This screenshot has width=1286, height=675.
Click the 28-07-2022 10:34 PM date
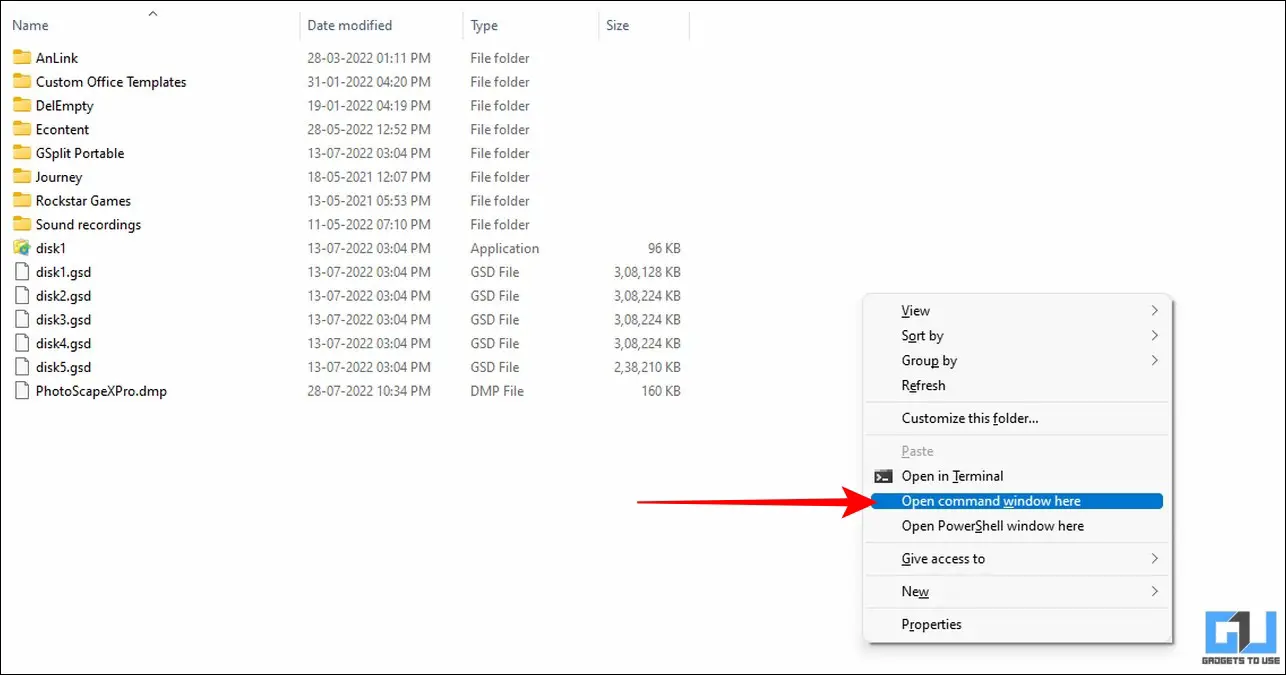tap(369, 391)
